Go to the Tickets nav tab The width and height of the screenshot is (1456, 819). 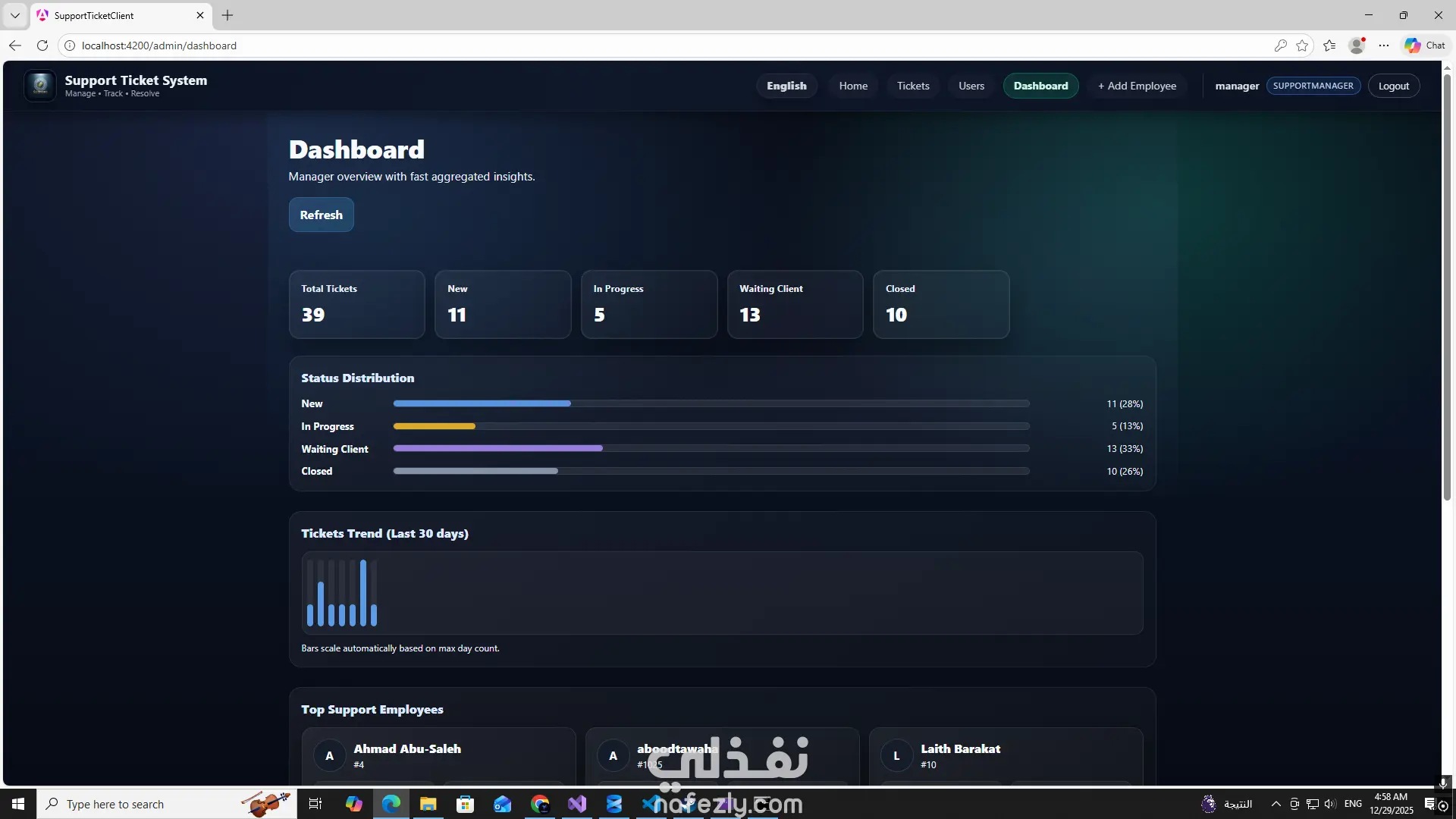(x=913, y=86)
